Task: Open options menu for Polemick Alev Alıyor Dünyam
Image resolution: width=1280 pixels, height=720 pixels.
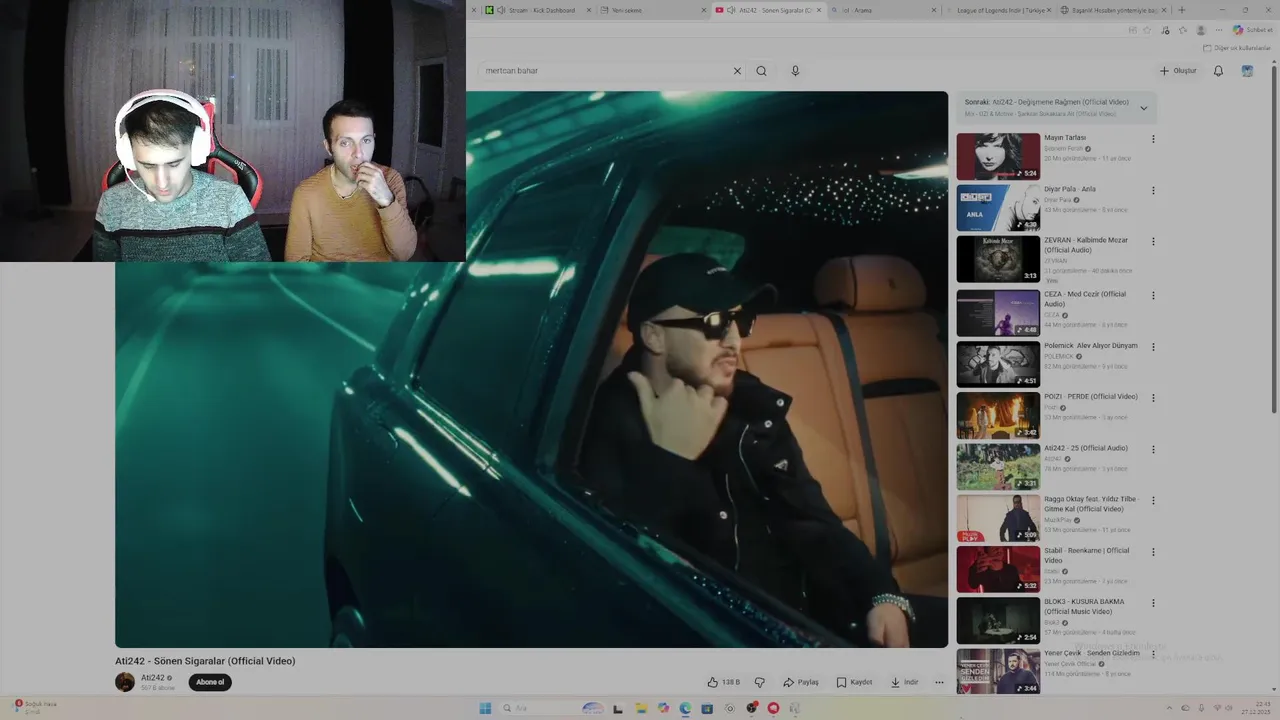Action: point(1153,347)
